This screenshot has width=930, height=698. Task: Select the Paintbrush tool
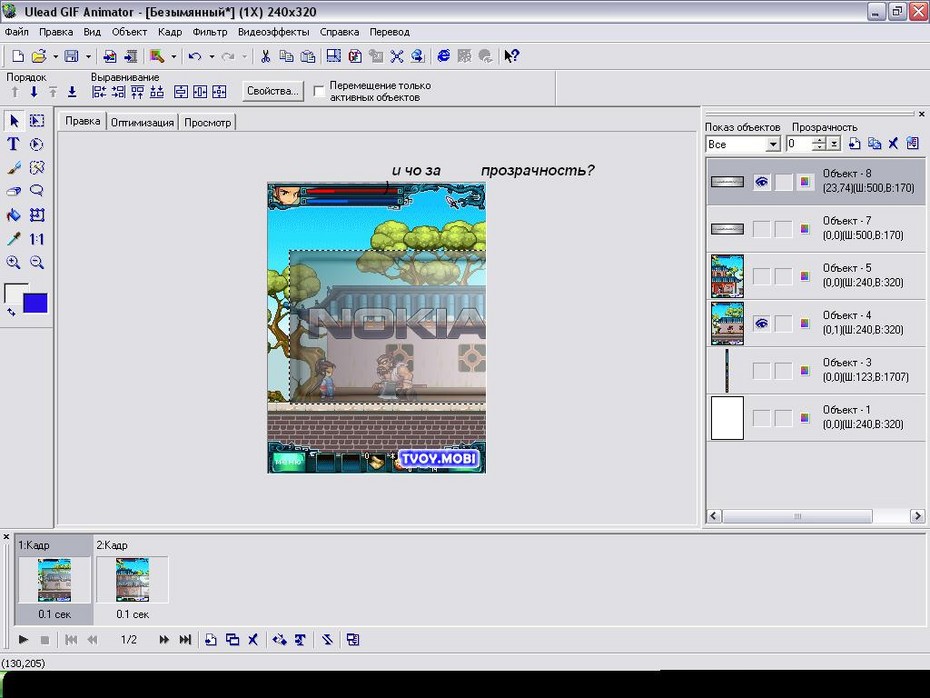point(14,168)
